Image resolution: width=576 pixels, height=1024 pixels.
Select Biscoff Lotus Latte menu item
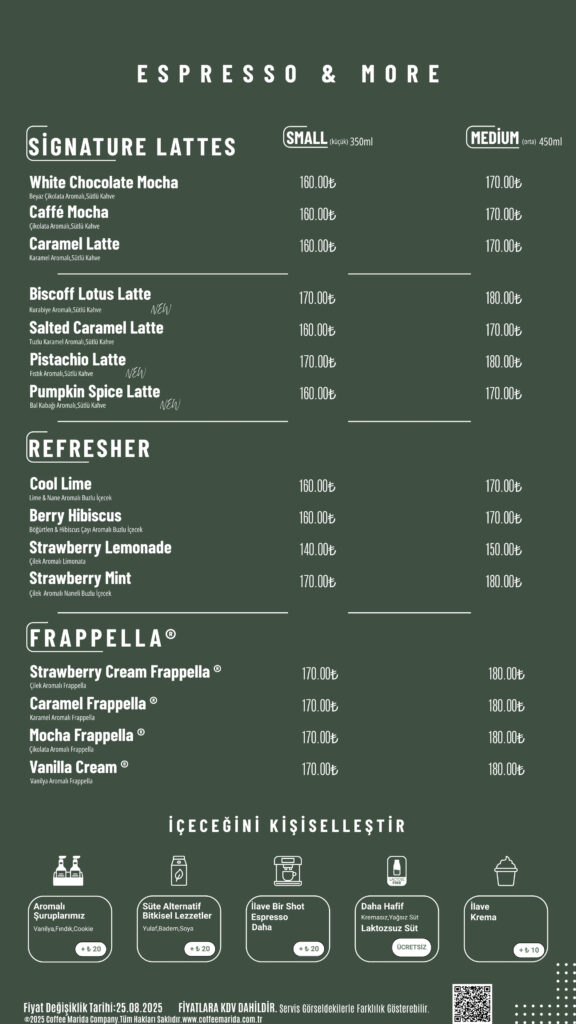pos(90,294)
